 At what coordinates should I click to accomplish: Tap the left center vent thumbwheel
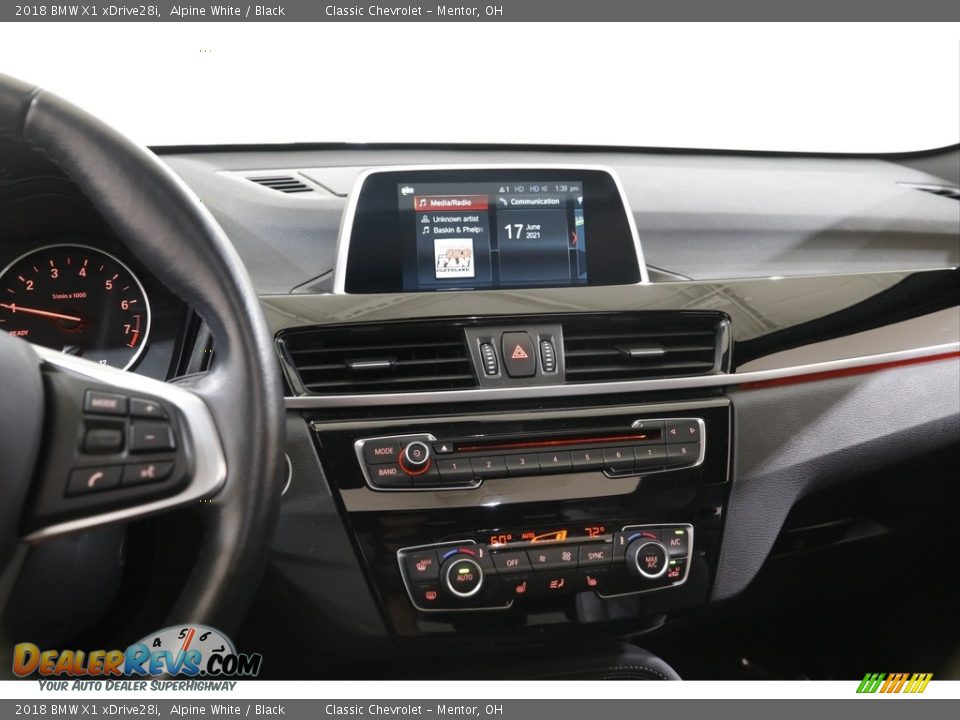489,358
